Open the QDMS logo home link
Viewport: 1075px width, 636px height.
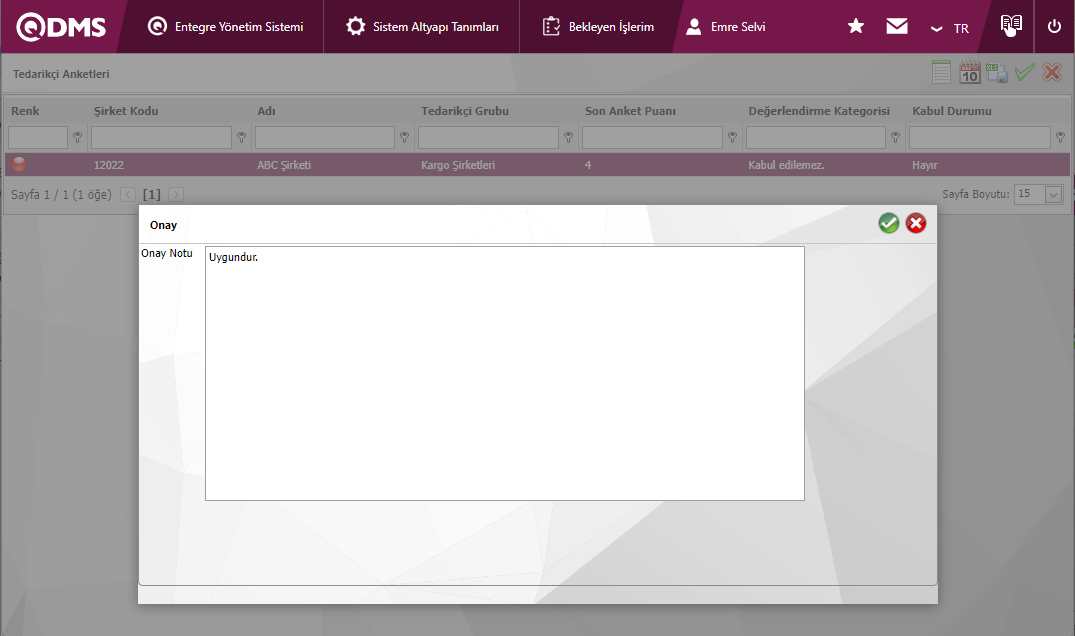coord(61,27)
